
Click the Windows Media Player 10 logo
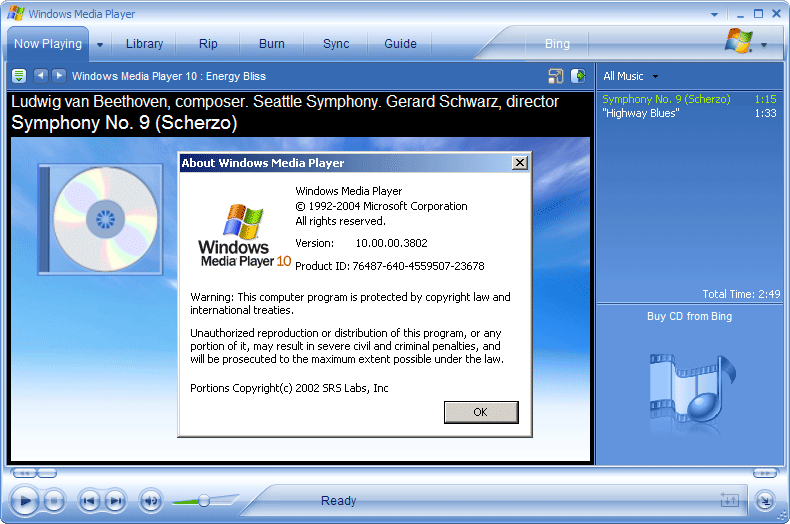tap(244, 235)
